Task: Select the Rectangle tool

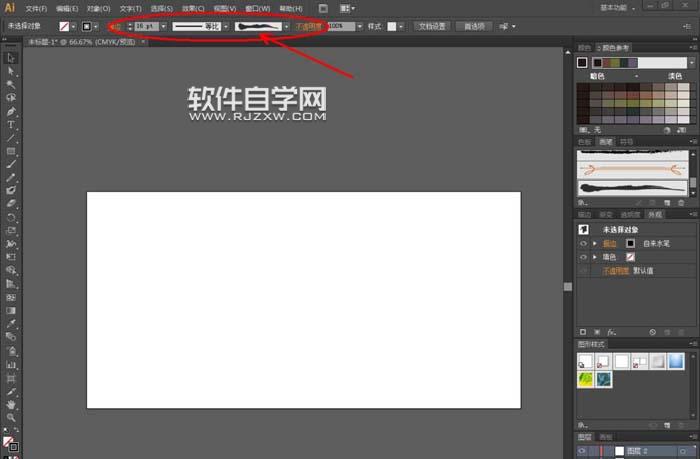Action: [x=11, y=151]
